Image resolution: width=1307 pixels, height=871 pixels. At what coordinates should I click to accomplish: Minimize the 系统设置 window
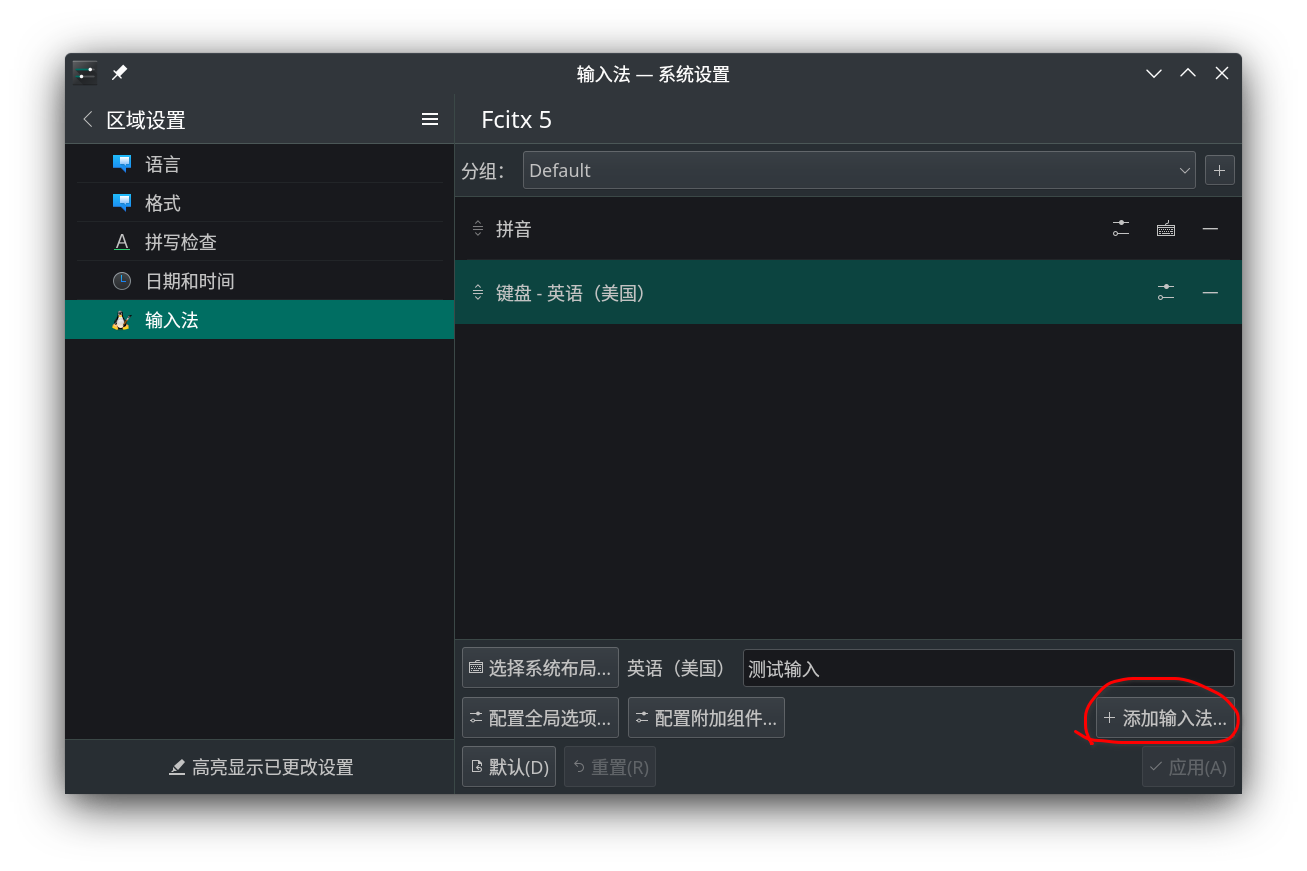coord(1154,73)
